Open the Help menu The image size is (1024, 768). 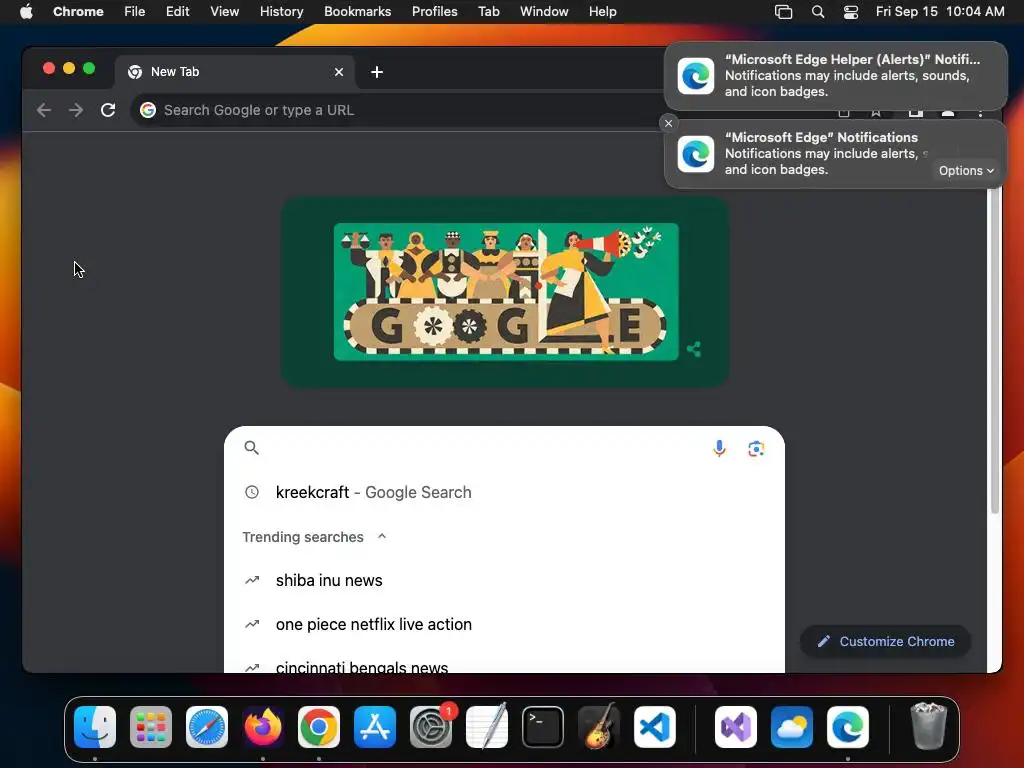pos(602,12)
